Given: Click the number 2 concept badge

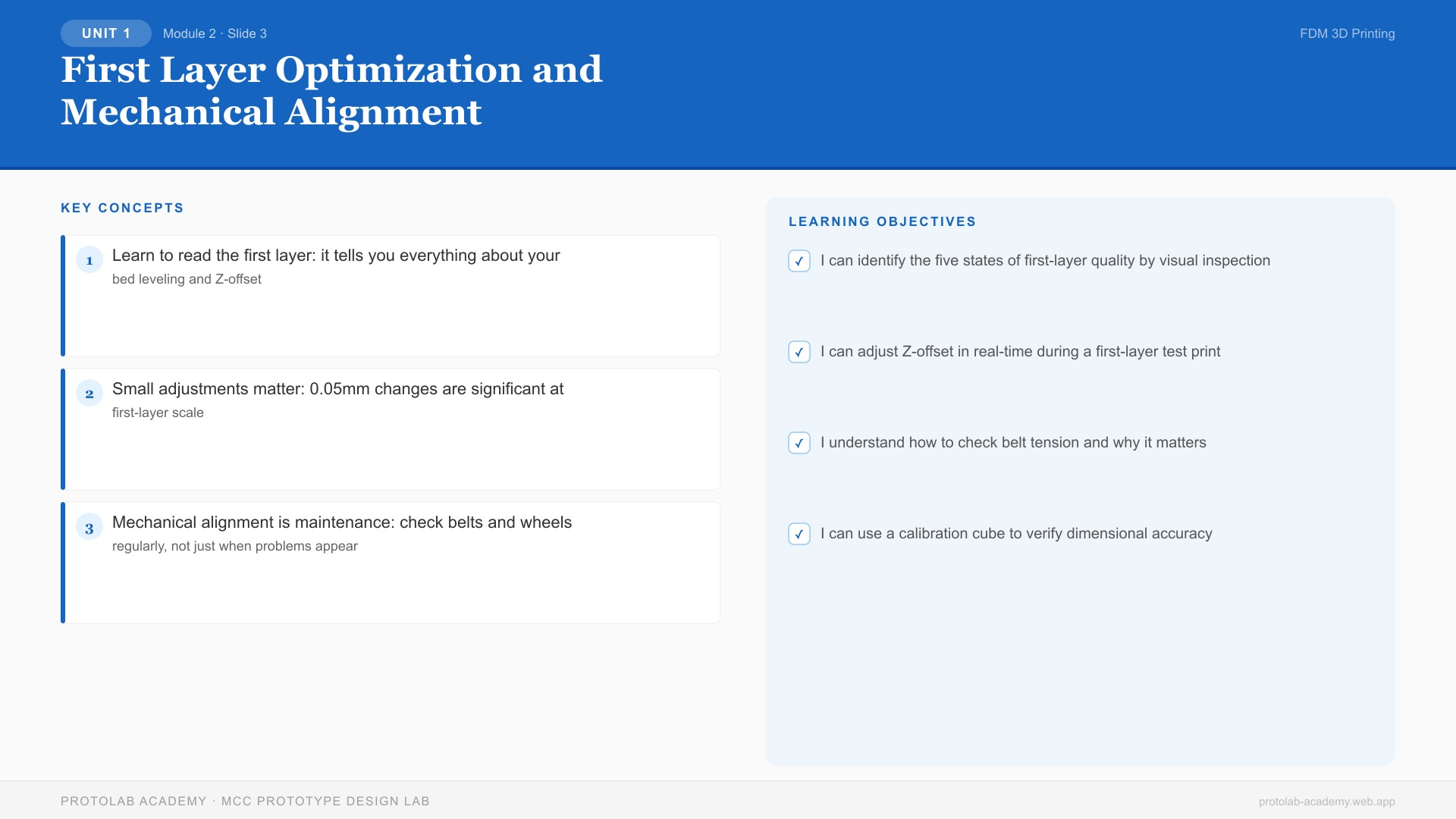Looking at the screenshot, I should 89,394.
